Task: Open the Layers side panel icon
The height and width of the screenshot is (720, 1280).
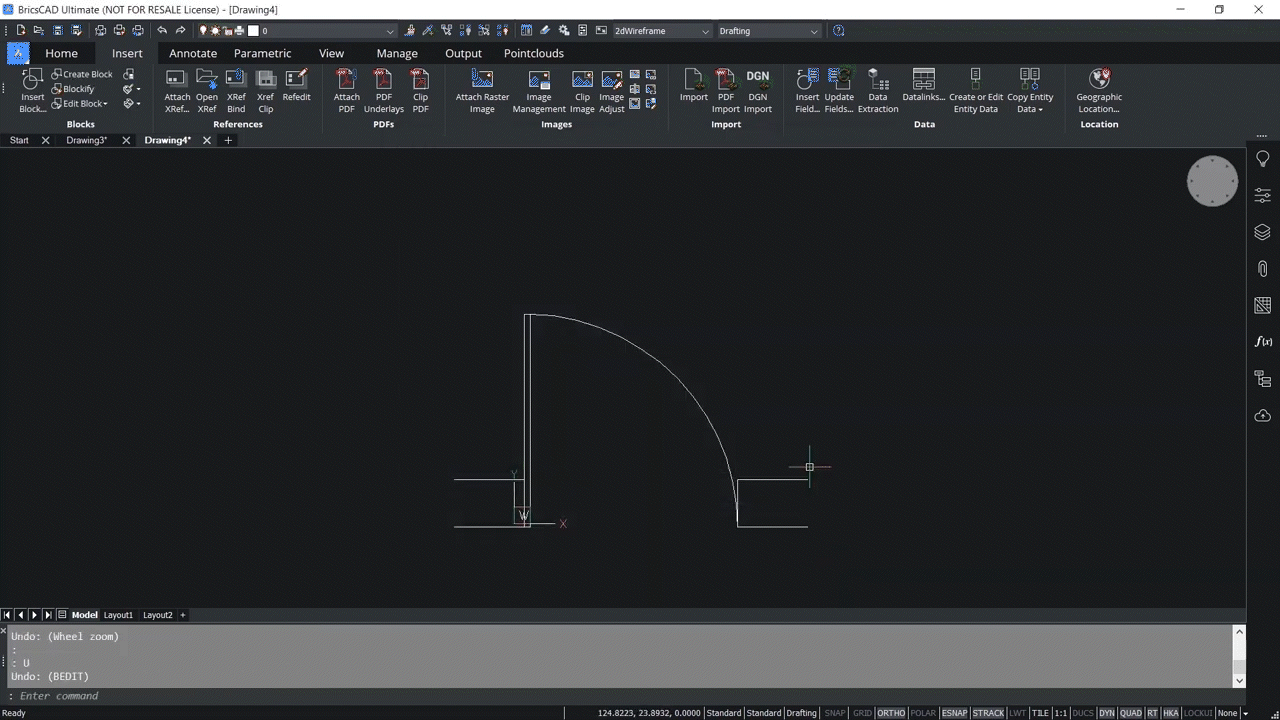Action: (1263, 232)
